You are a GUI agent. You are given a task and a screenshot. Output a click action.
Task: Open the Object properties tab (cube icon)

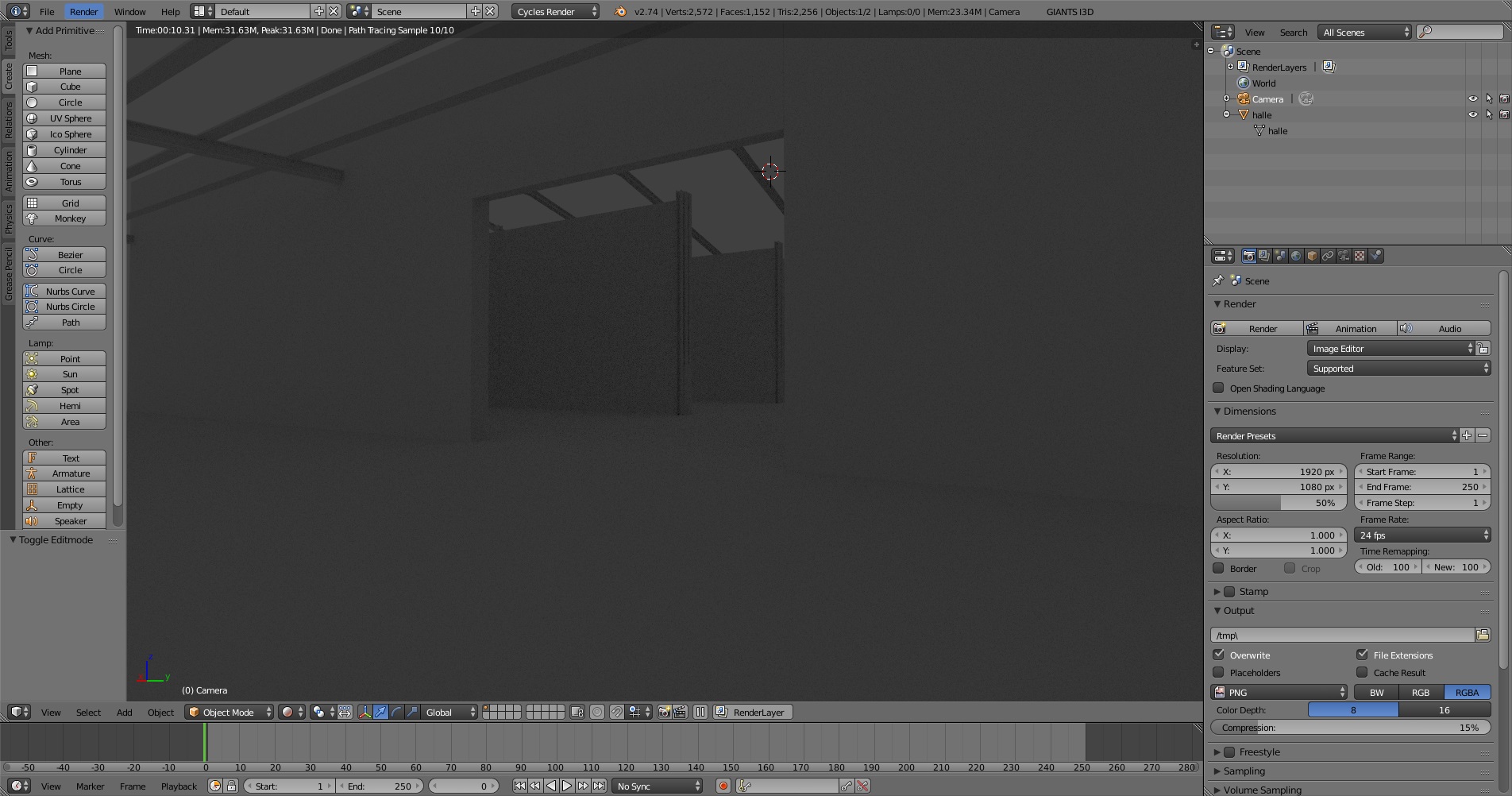pyautogui.click(x=1312, y=256)
